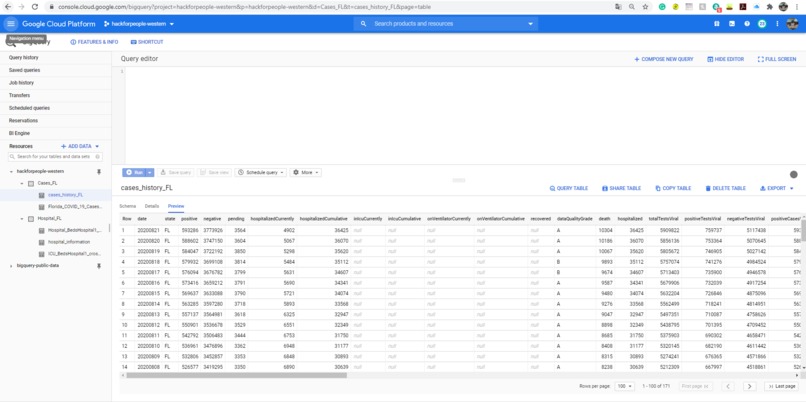Open the notifications badge icon
The width and height of the screenshot is (806, 402).
point(762,24)
